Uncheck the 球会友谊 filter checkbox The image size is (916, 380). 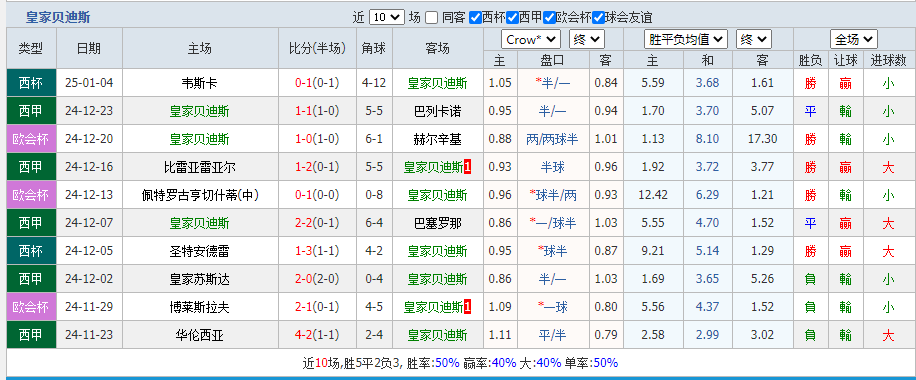(x=598, y=18)
